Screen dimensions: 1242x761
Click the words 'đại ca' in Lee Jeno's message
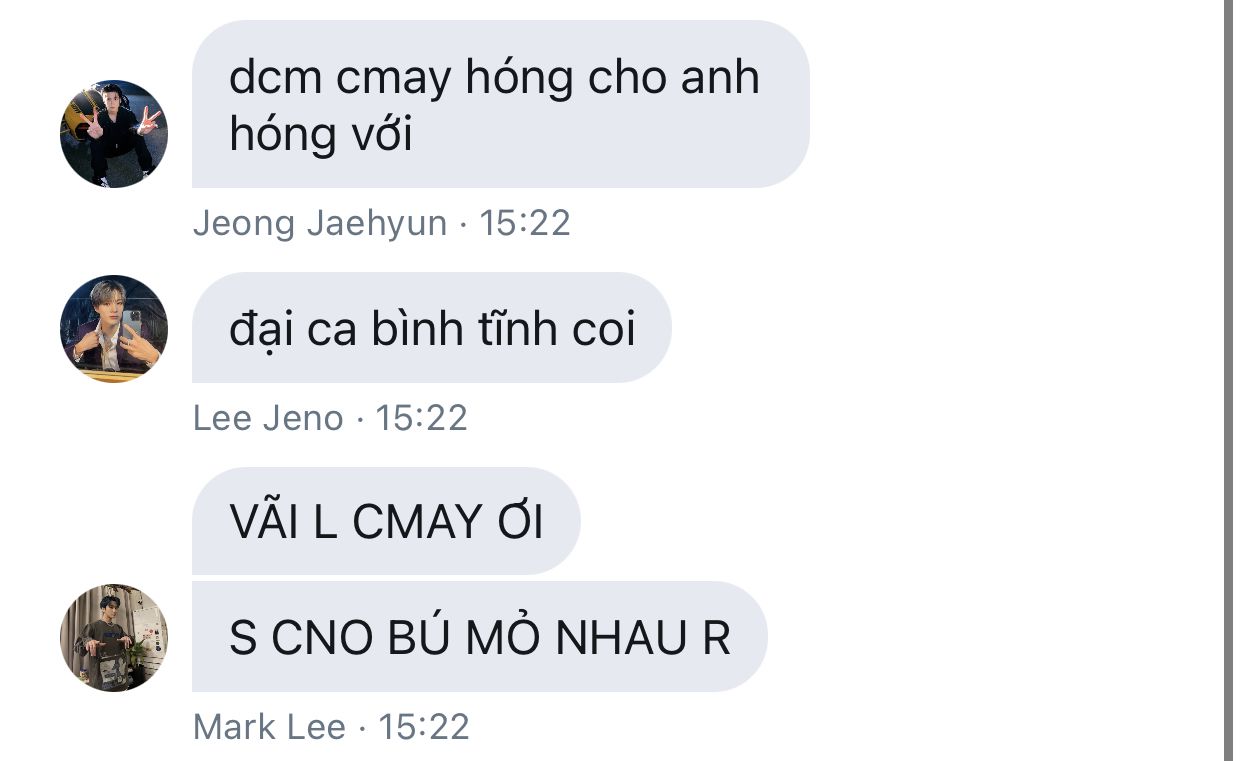(293, 329)
